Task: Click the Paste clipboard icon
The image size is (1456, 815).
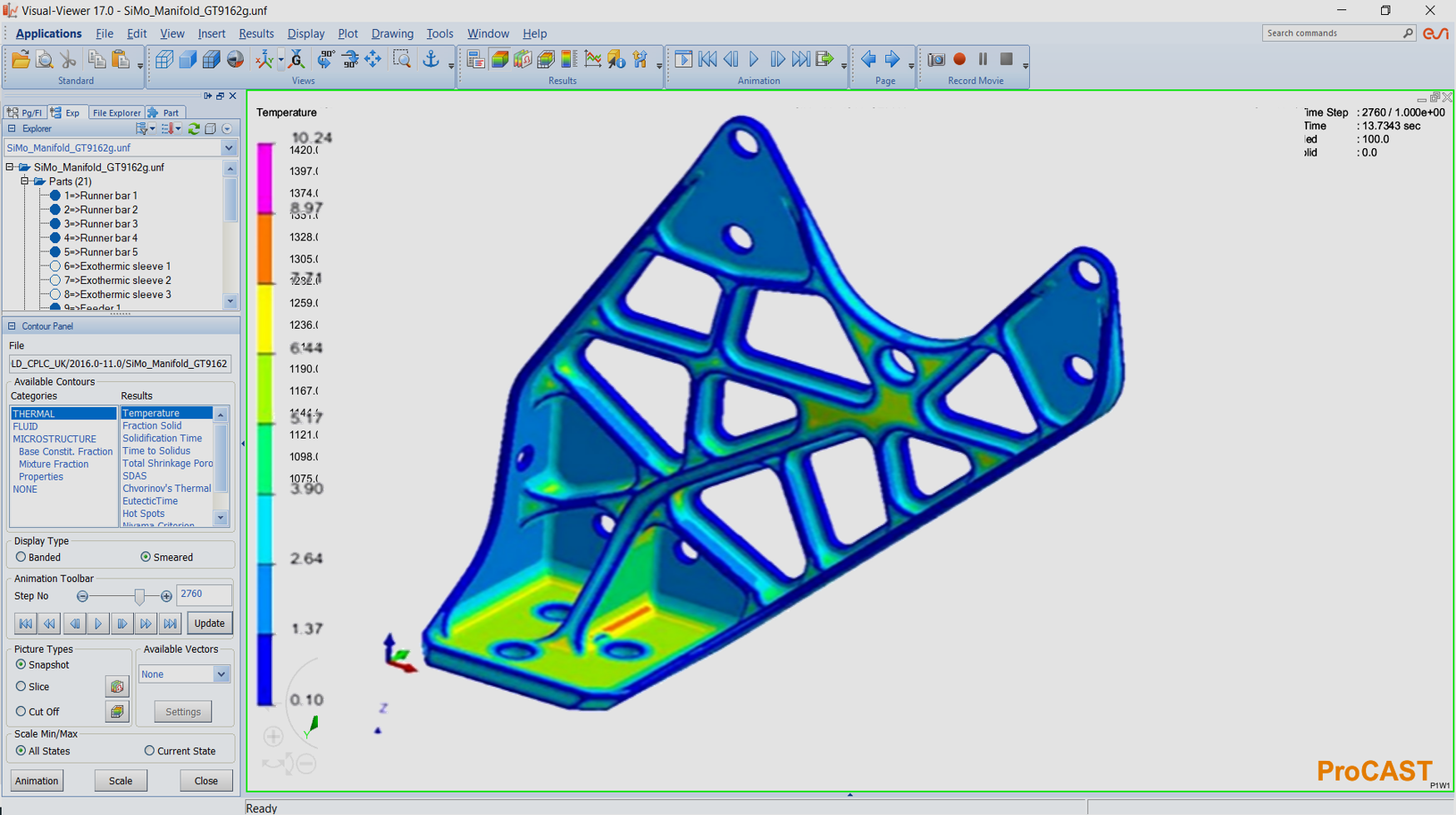Action: click(x=121, y=60)
